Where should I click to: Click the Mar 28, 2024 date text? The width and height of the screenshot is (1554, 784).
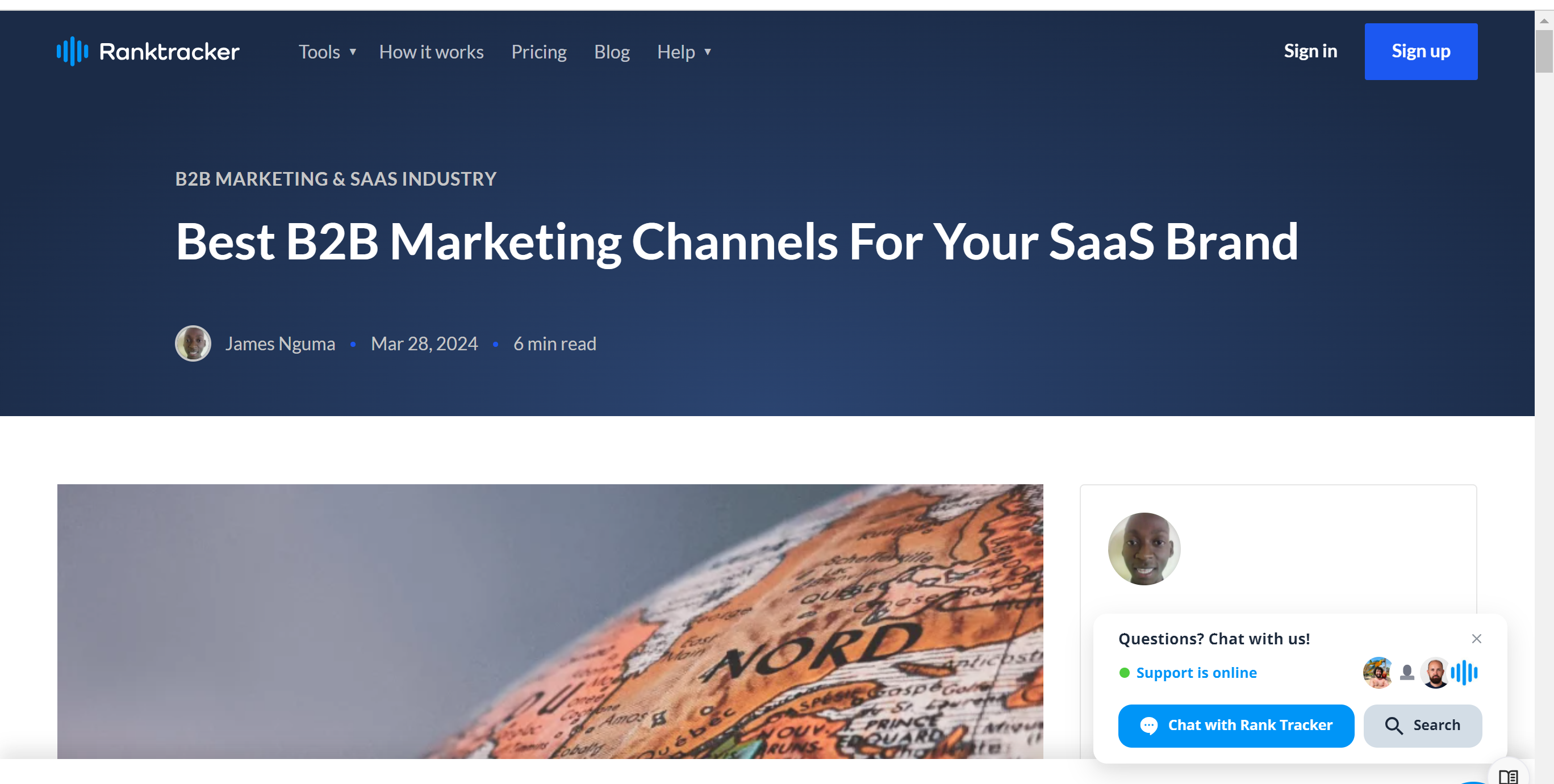(424, 343)
